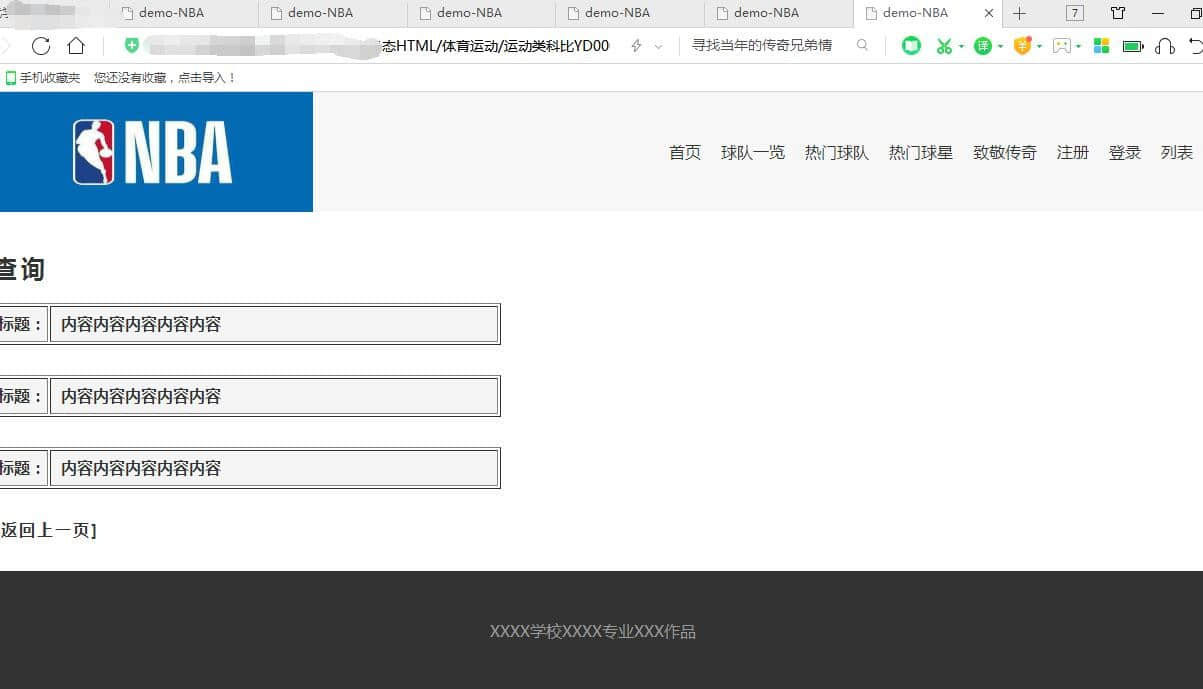Go to the 注册 page link
This screenshot has width=1203, height=689.
coord(1072,153)
